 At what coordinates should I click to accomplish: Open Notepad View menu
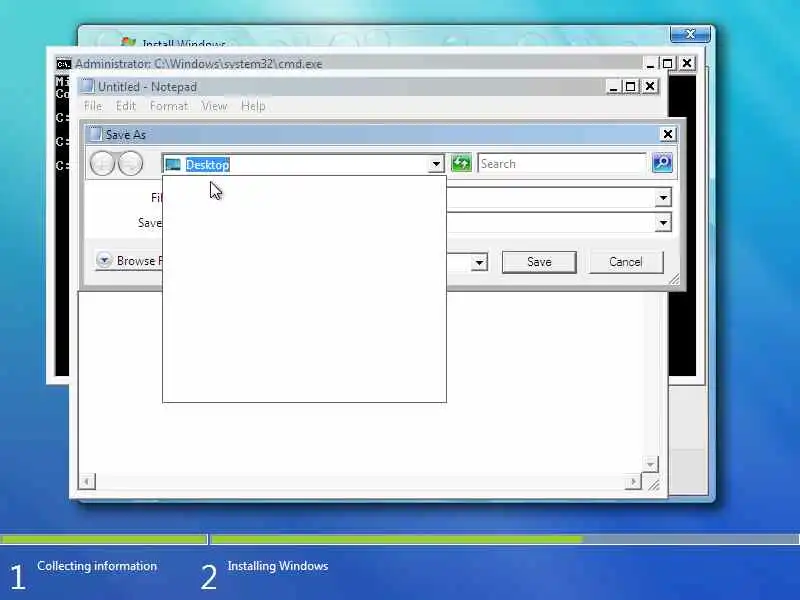[214, 106]
